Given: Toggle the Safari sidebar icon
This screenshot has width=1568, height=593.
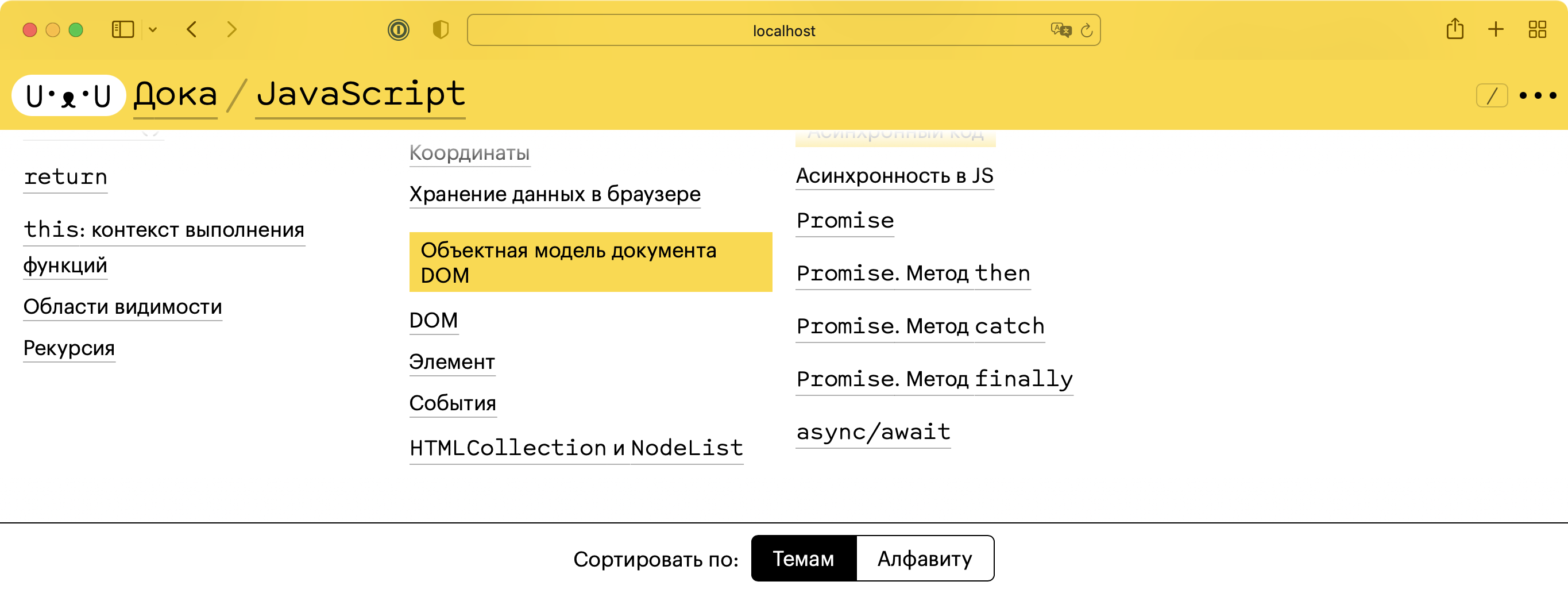Looking at the screenshot, I should (122, 29).
